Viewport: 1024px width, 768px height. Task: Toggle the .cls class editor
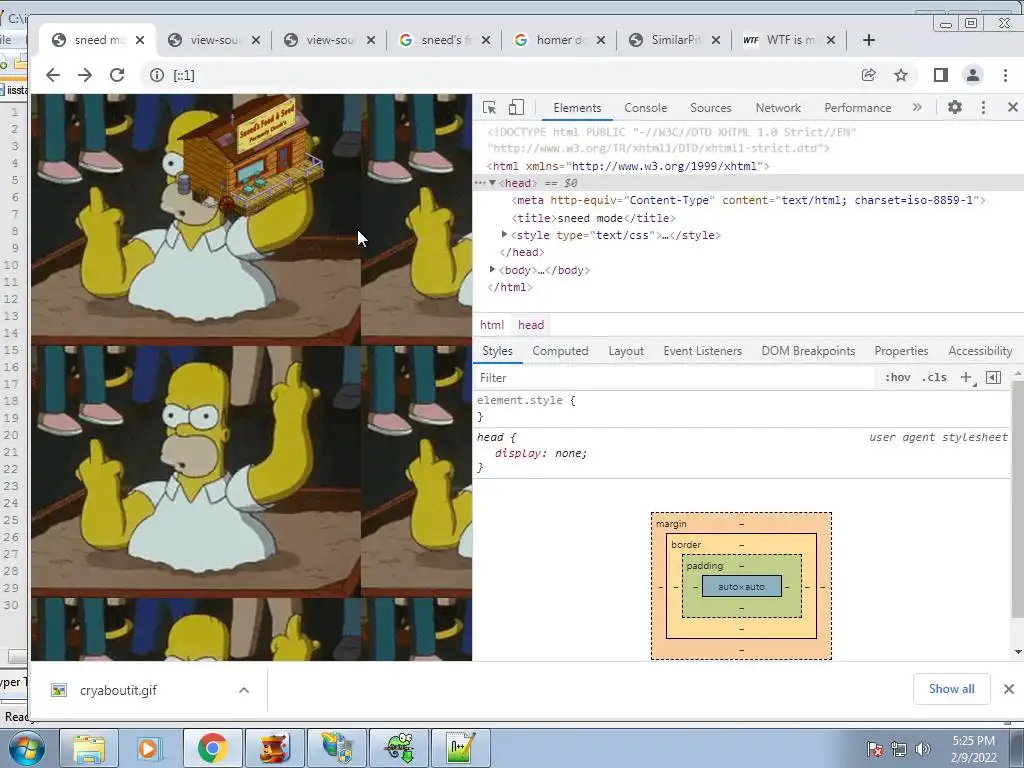tap(934, 377)
